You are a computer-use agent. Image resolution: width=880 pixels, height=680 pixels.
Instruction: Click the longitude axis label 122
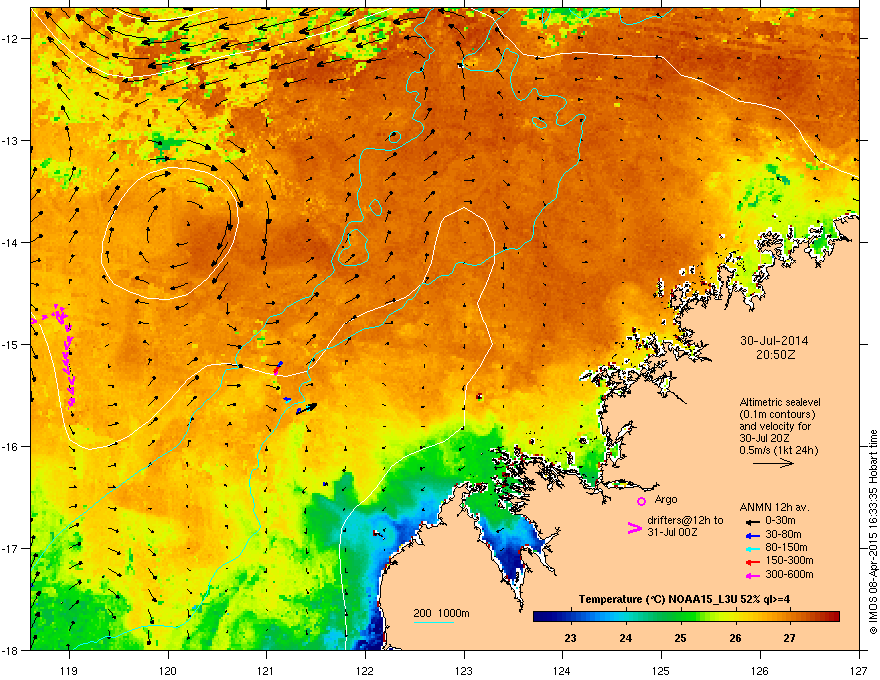(x=365, y=671)
